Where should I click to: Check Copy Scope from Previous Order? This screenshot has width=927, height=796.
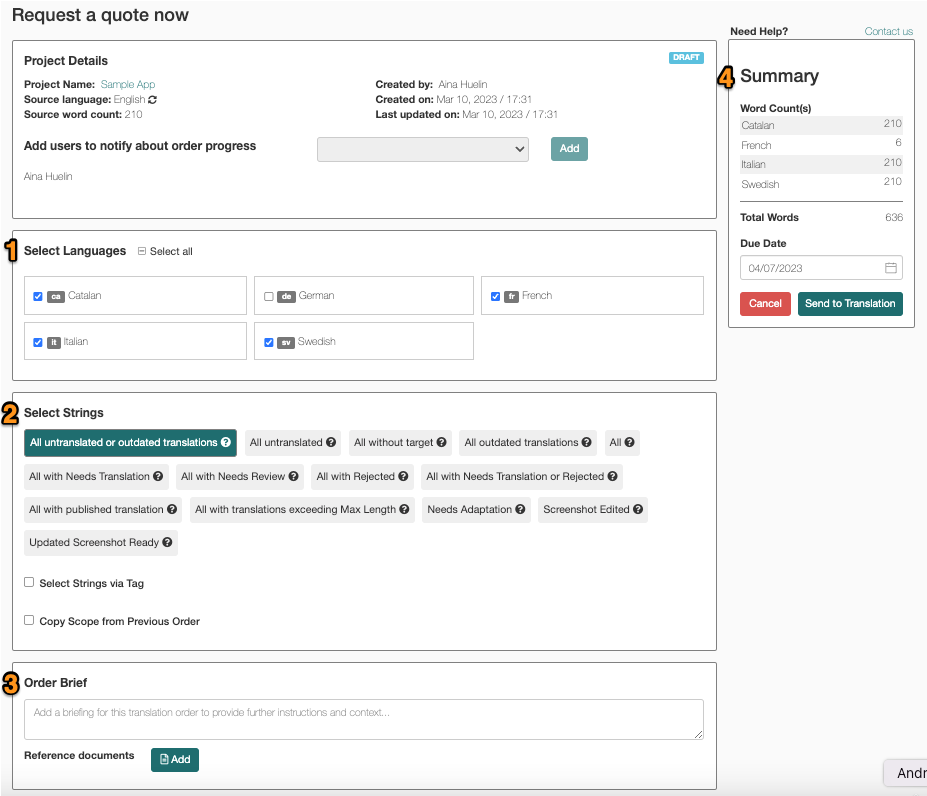pyautogui.click(x=29, y=620)
